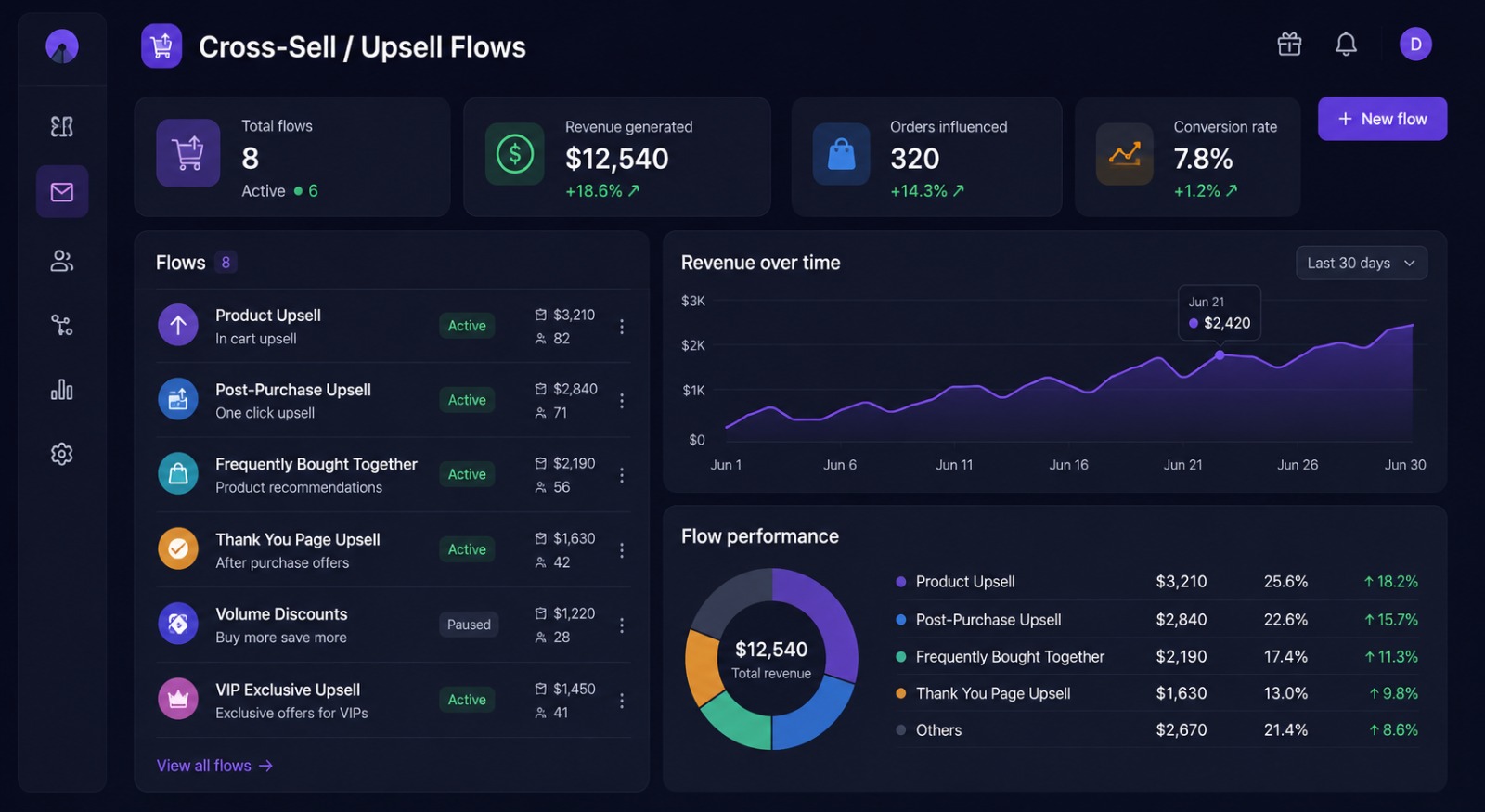The width and height of the screenshot is (1485, 812).
Task: Open more options for Thank You Page Upsell
Action: coord(622,550)
